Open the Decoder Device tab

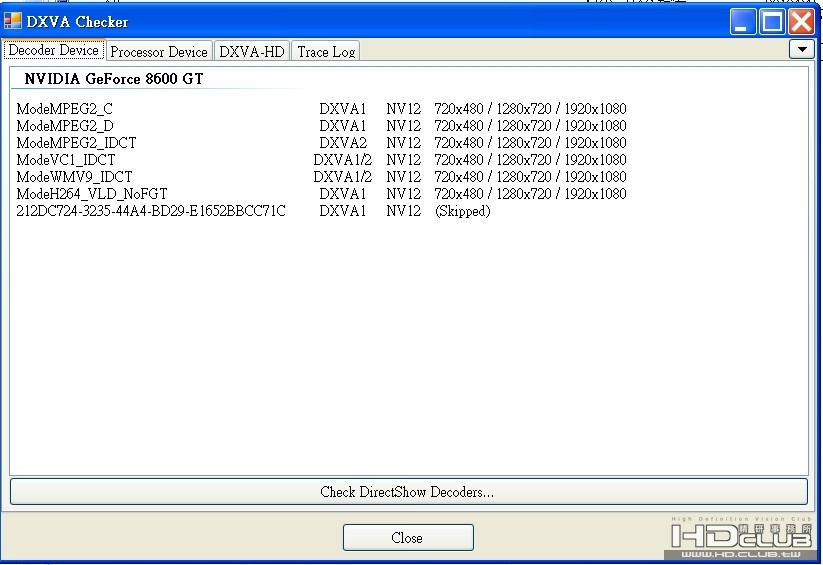pos(54,50)
